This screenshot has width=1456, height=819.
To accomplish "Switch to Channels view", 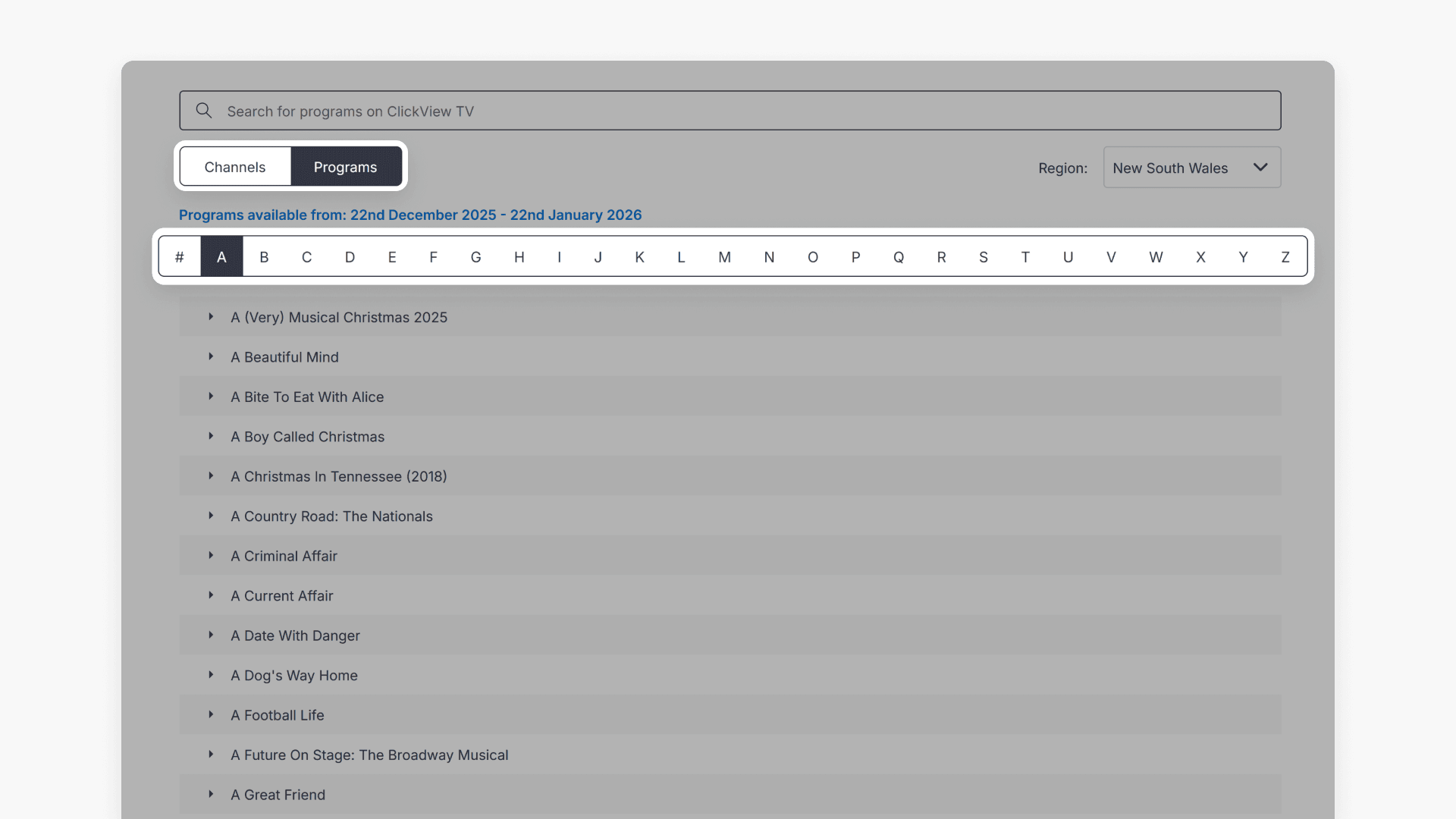I will [x=235, y=167].
